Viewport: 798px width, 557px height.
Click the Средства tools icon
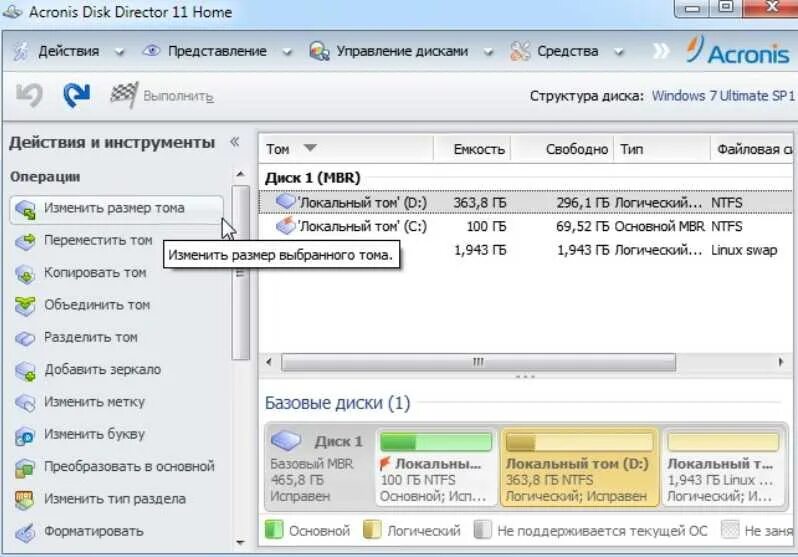(x=520, y=51)
